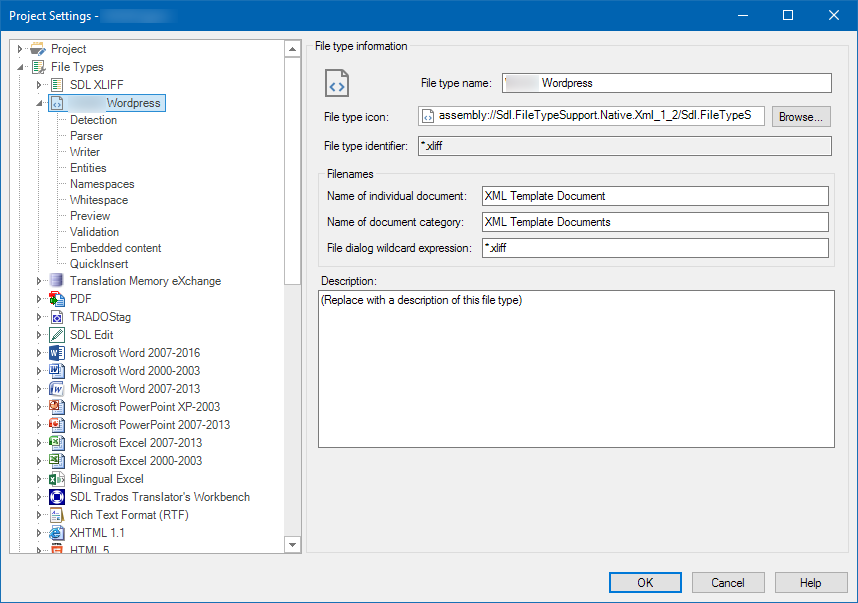Click the File dialog wildcard expression field
858x603 pixels.
(x=655, y=248)
